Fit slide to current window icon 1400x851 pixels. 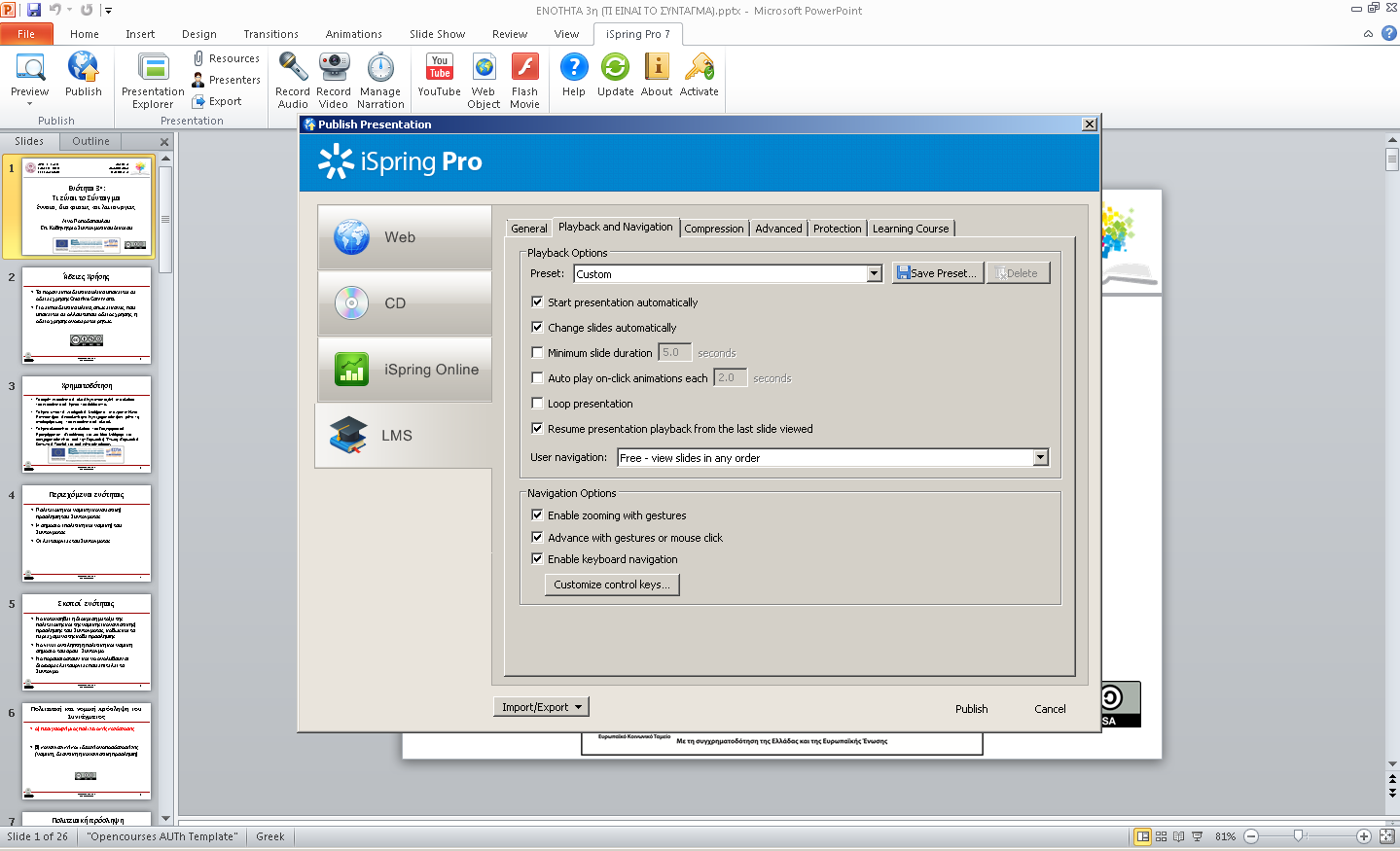coord(1387,836)
